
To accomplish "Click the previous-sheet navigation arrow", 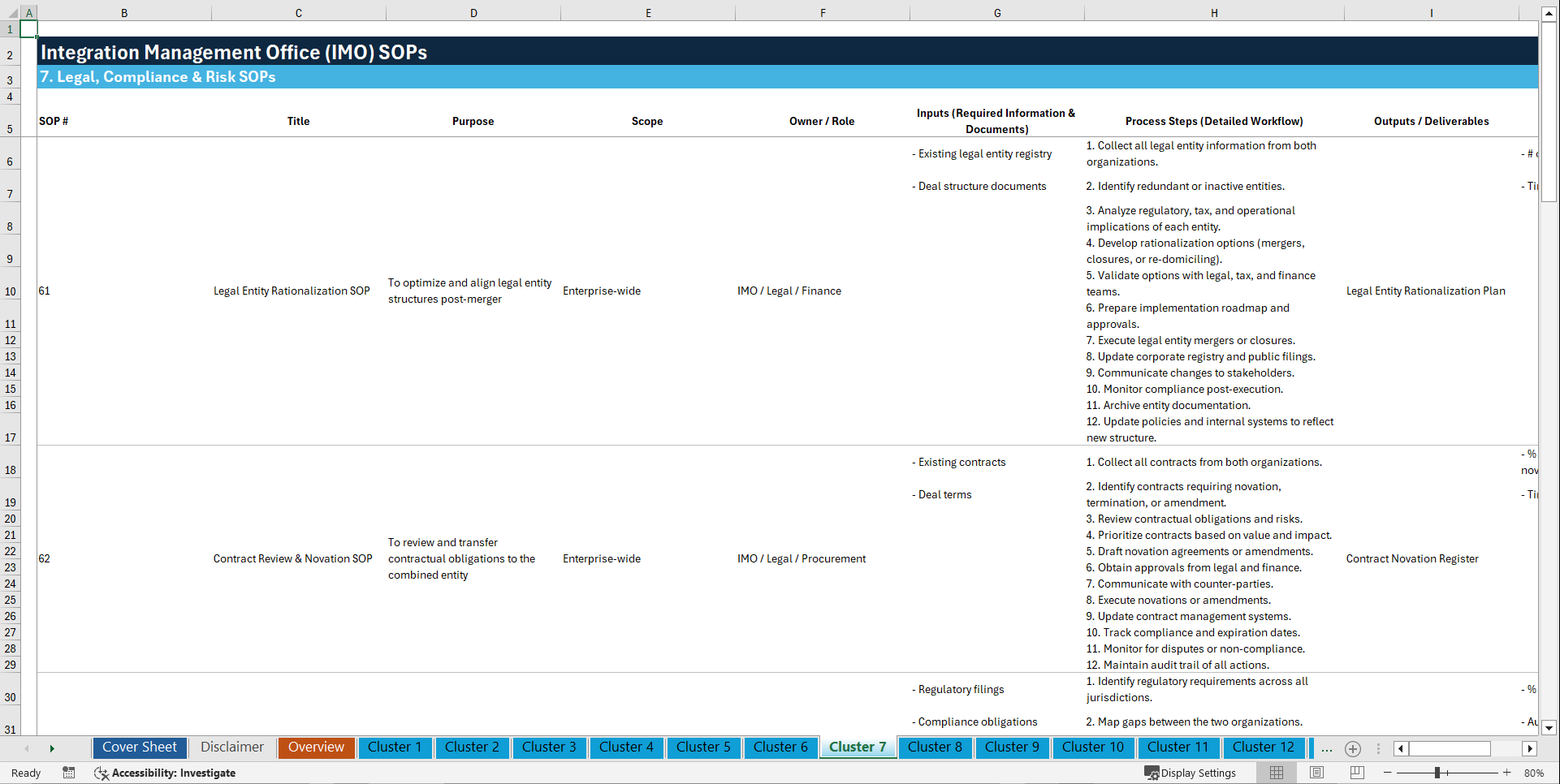I will 27,748.
